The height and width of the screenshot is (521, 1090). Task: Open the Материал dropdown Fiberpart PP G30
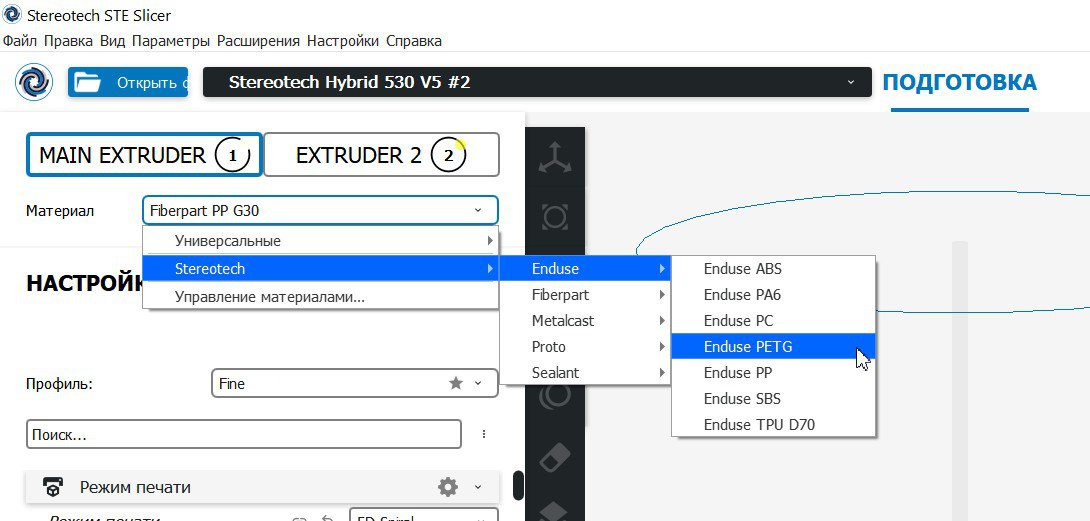coord(320,210)
